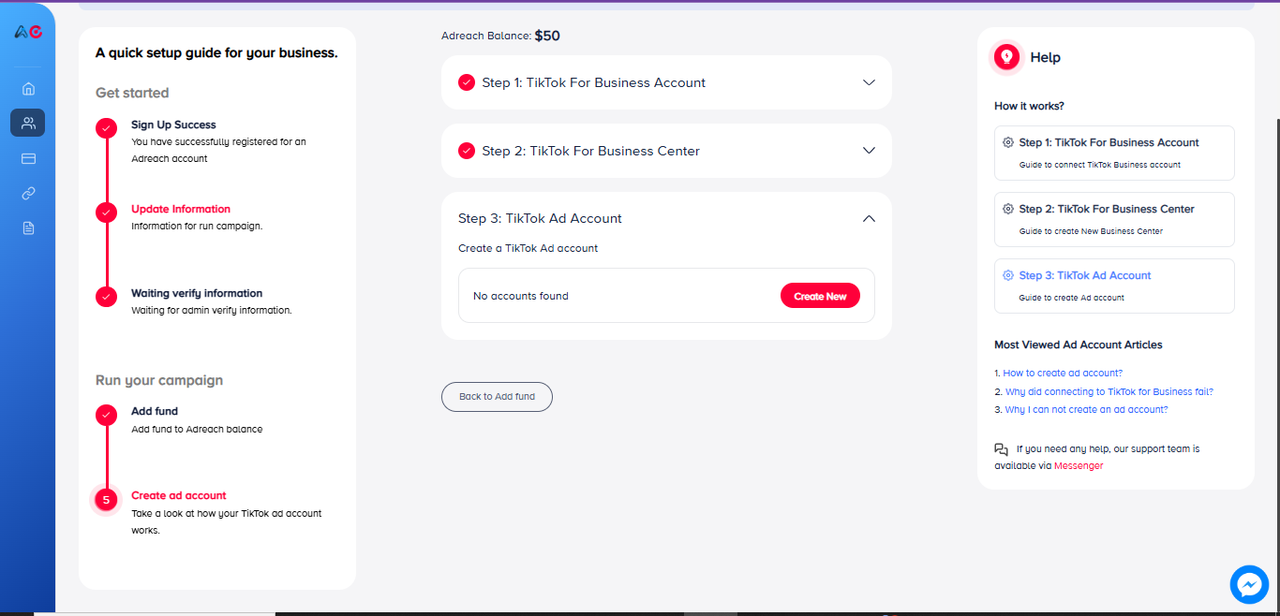1280x616 pixels.
Task: Select the users/accounts sidebar icon
Action: 28,123
